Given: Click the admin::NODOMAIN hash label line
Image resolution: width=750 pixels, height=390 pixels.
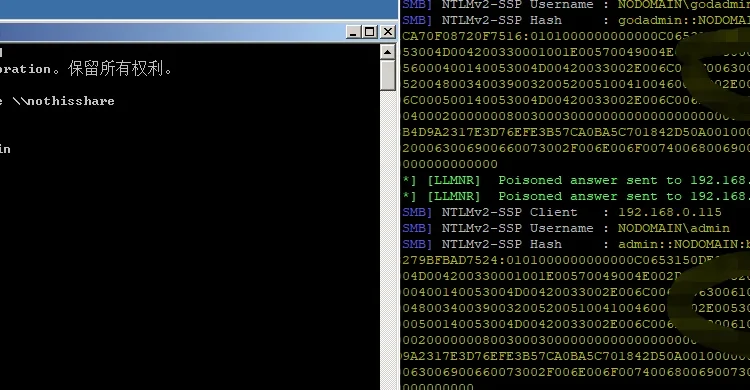Looking at the screenshot, I should (x=576, y=244).
